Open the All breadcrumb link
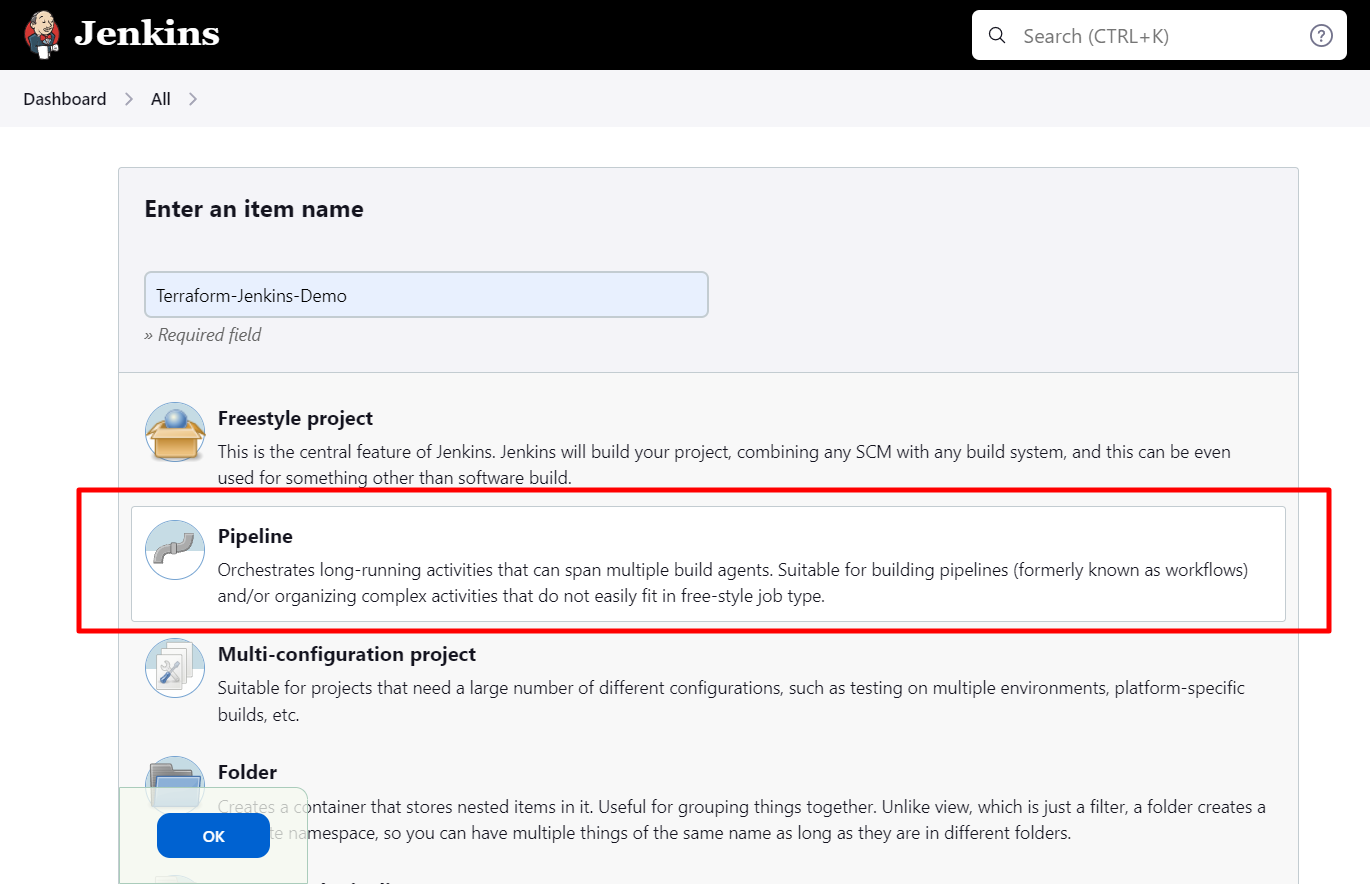The image size is (1370, 890). [161, 99]
